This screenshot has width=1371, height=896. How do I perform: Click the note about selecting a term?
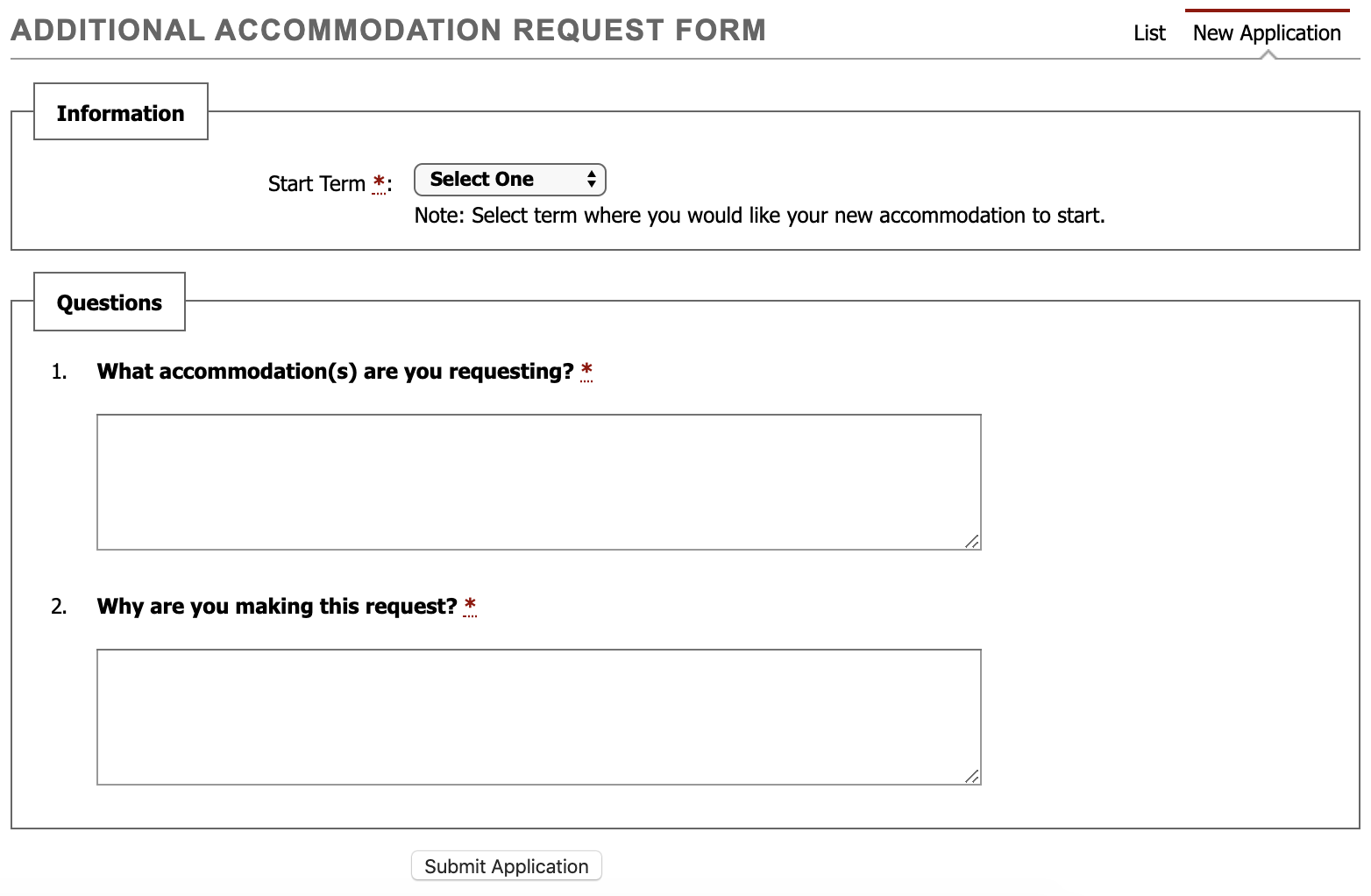[759, 215]
